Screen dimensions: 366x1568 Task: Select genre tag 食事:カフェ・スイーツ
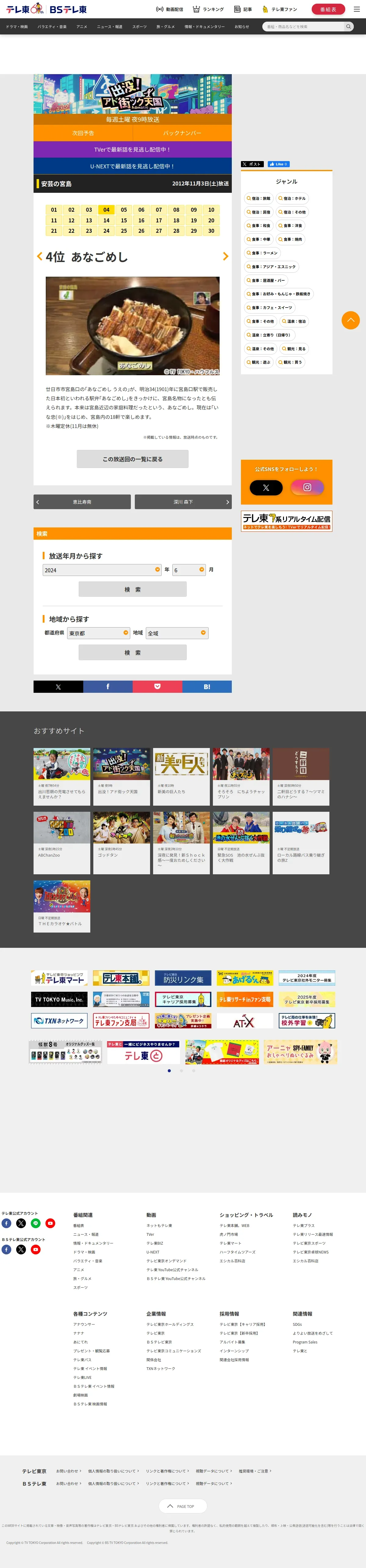coord(270,307)
